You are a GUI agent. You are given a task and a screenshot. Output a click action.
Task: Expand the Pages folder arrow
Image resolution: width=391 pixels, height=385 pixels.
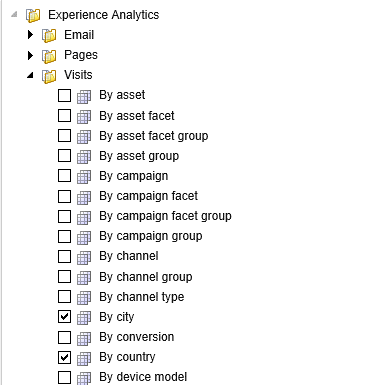tap(30, 55)
